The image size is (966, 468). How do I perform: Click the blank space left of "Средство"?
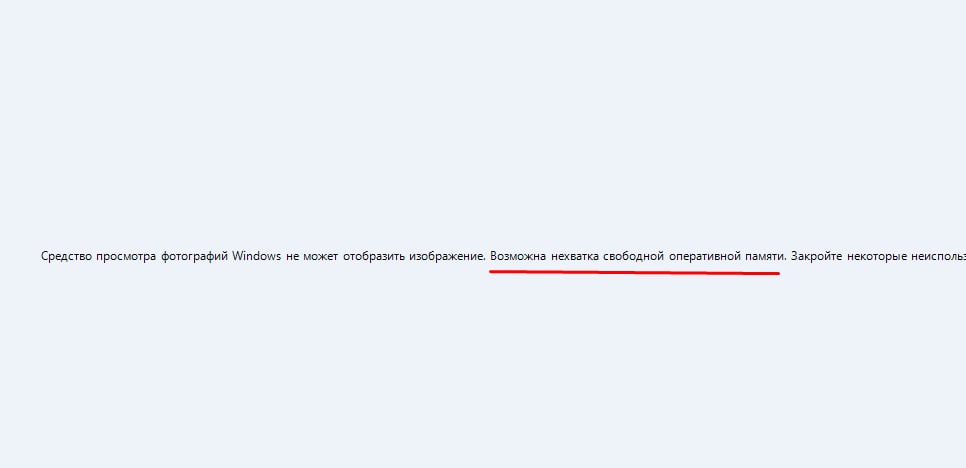coord(20,256)
